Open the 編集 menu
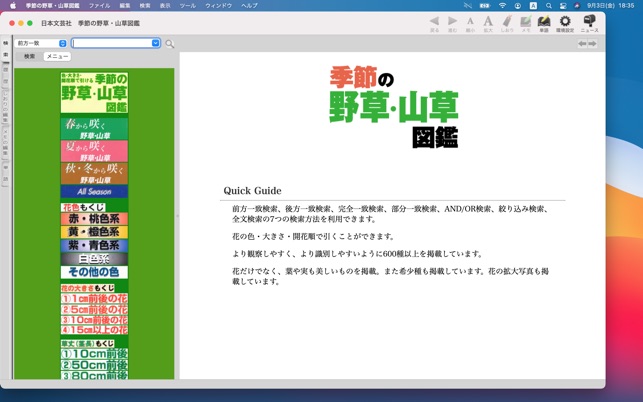The height and width of the screenshot is (402, 643). pyautogui.click(x=125, y=5)
